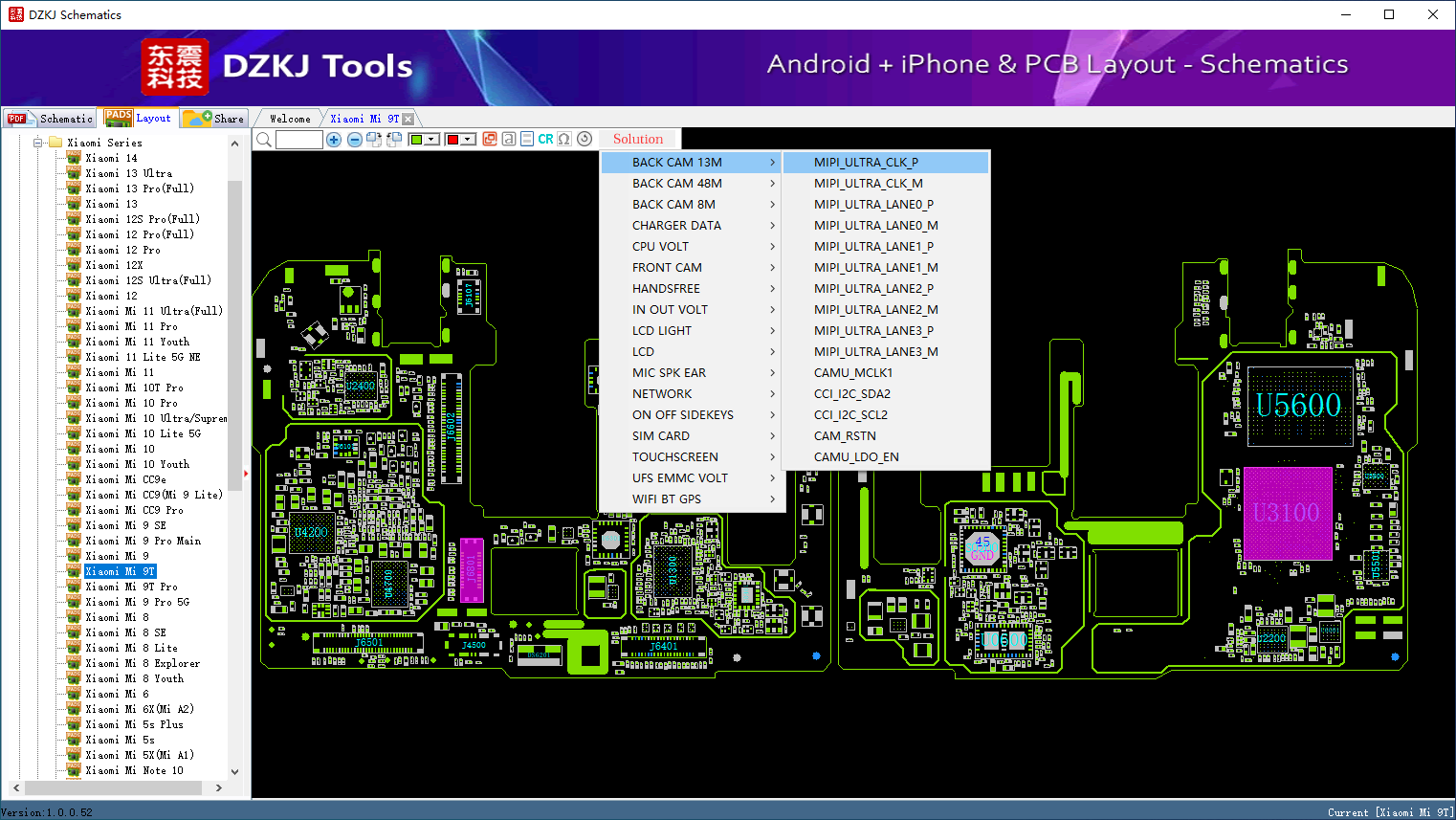This screenshot has width=1456, height=820.
Task: Select CAMU_LDO_EN signal
Action: pos(886,457)
